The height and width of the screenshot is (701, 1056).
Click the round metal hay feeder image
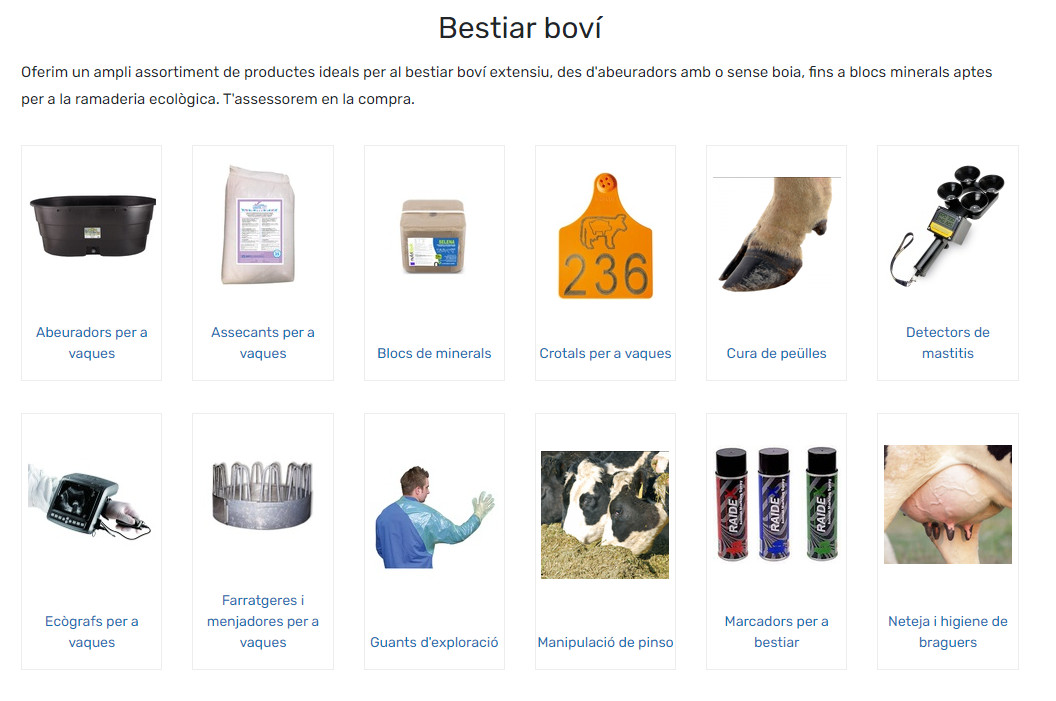tap(263, 494)
